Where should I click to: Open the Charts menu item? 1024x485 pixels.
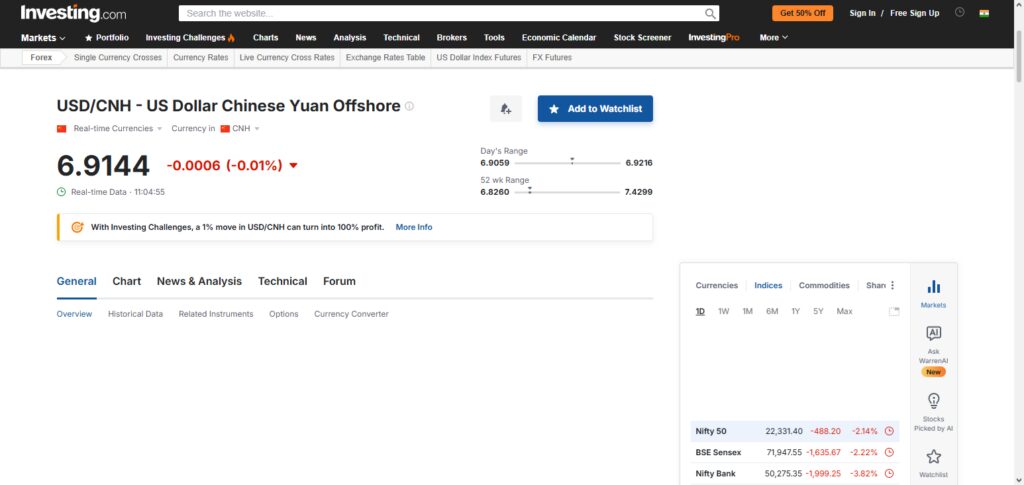265,38
